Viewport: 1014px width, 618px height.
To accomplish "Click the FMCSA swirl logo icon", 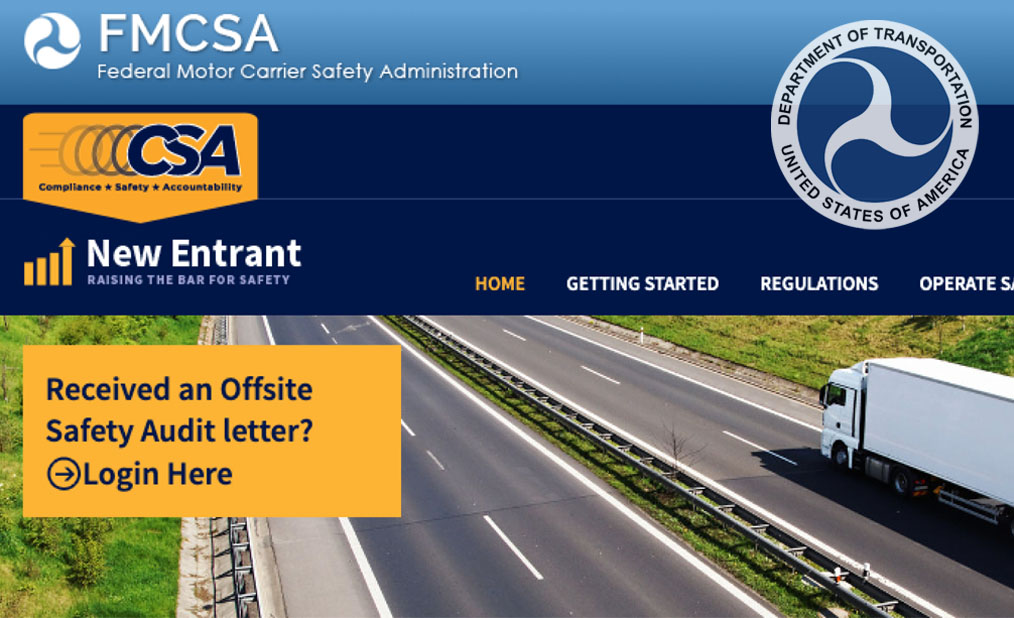I will (x=52, y=41).
